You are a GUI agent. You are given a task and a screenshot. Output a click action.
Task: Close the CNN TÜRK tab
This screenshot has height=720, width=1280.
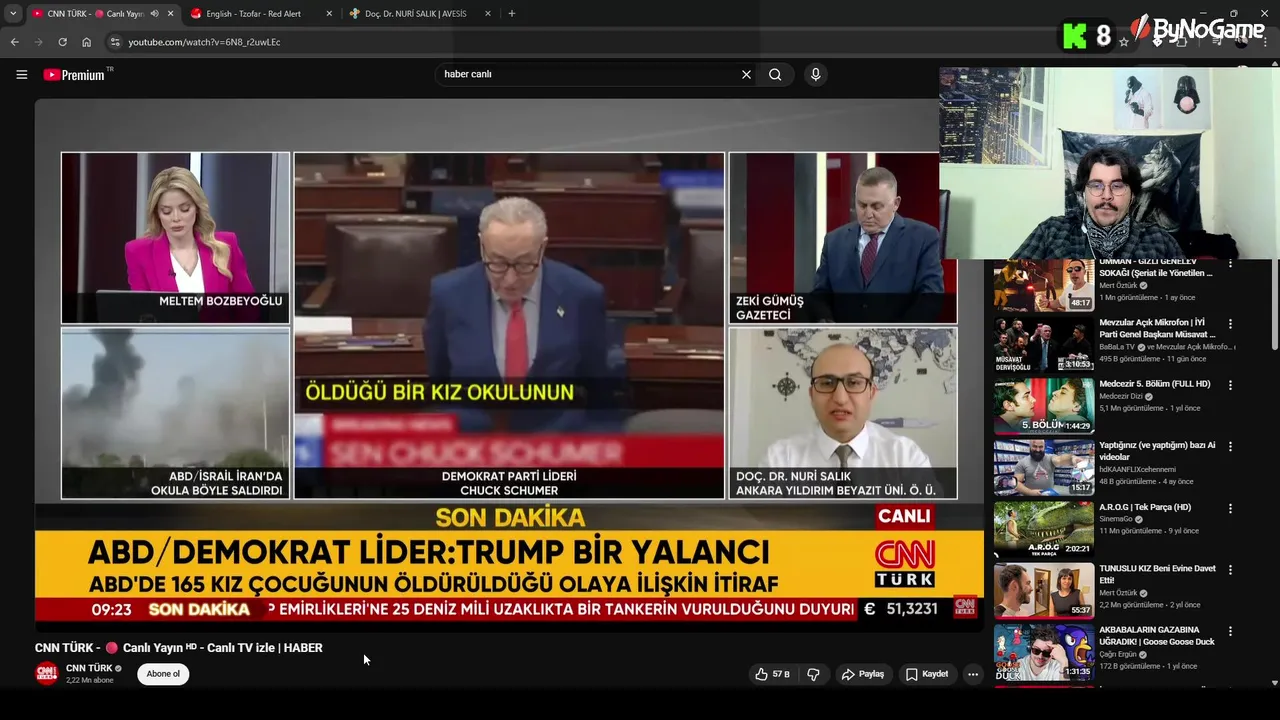[x=170, y=14]
